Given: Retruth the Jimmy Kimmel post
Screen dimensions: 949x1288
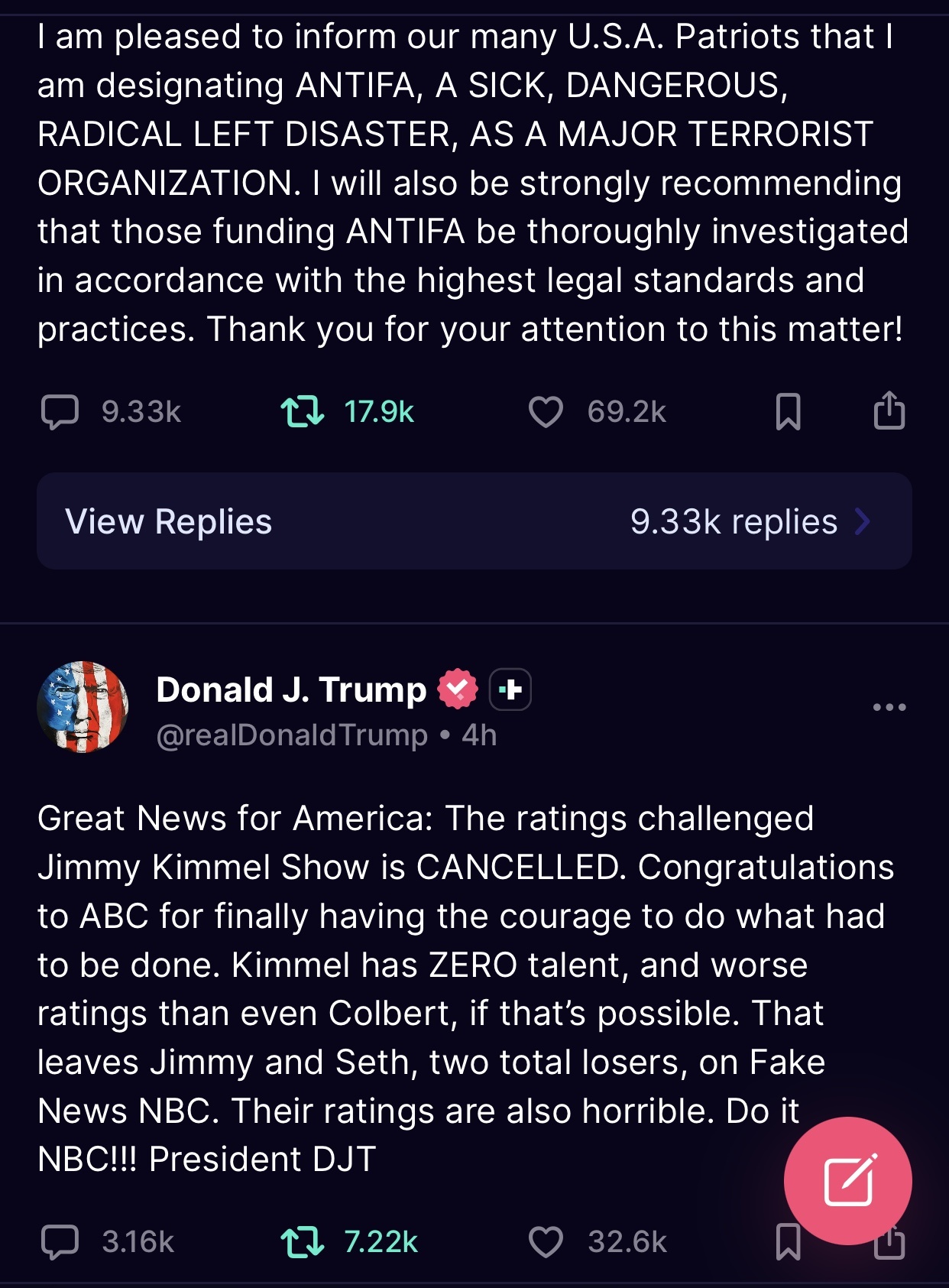Looking at the screenshot, I should (x=303, y=1242).
